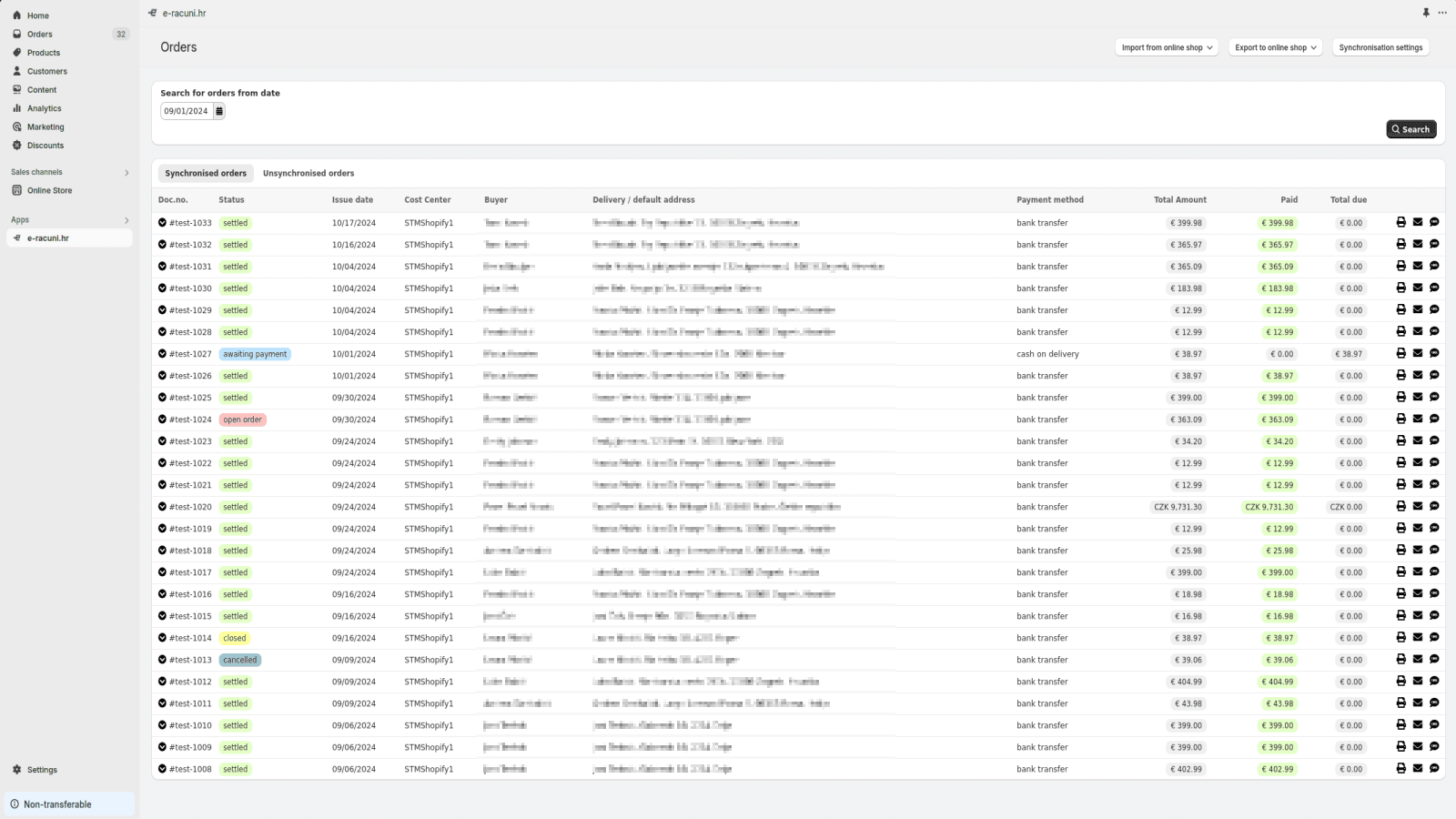
Task: Switch to the Unsynchronised orders tab
Action: [x=308, y=173]
